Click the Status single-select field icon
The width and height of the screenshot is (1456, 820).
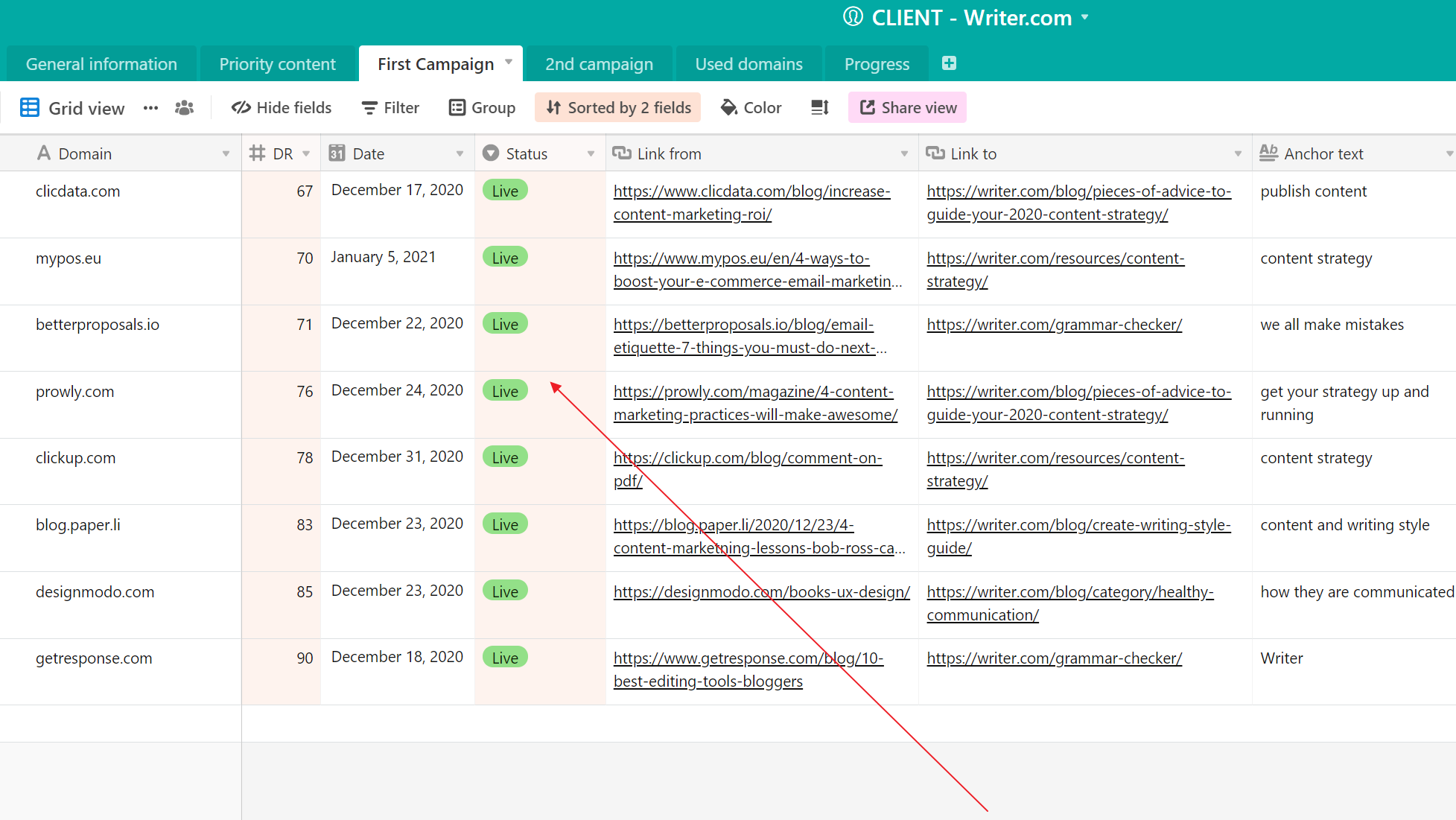[x=491, y=153]
